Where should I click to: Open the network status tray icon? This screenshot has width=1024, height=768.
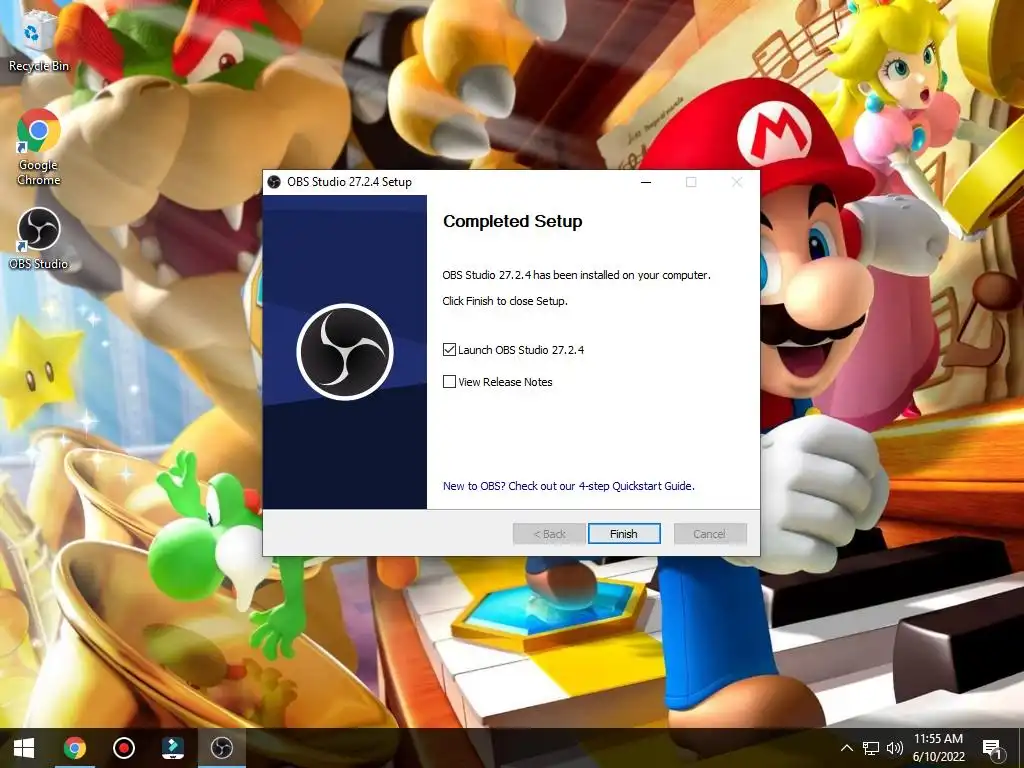click(x=870, y=748)
